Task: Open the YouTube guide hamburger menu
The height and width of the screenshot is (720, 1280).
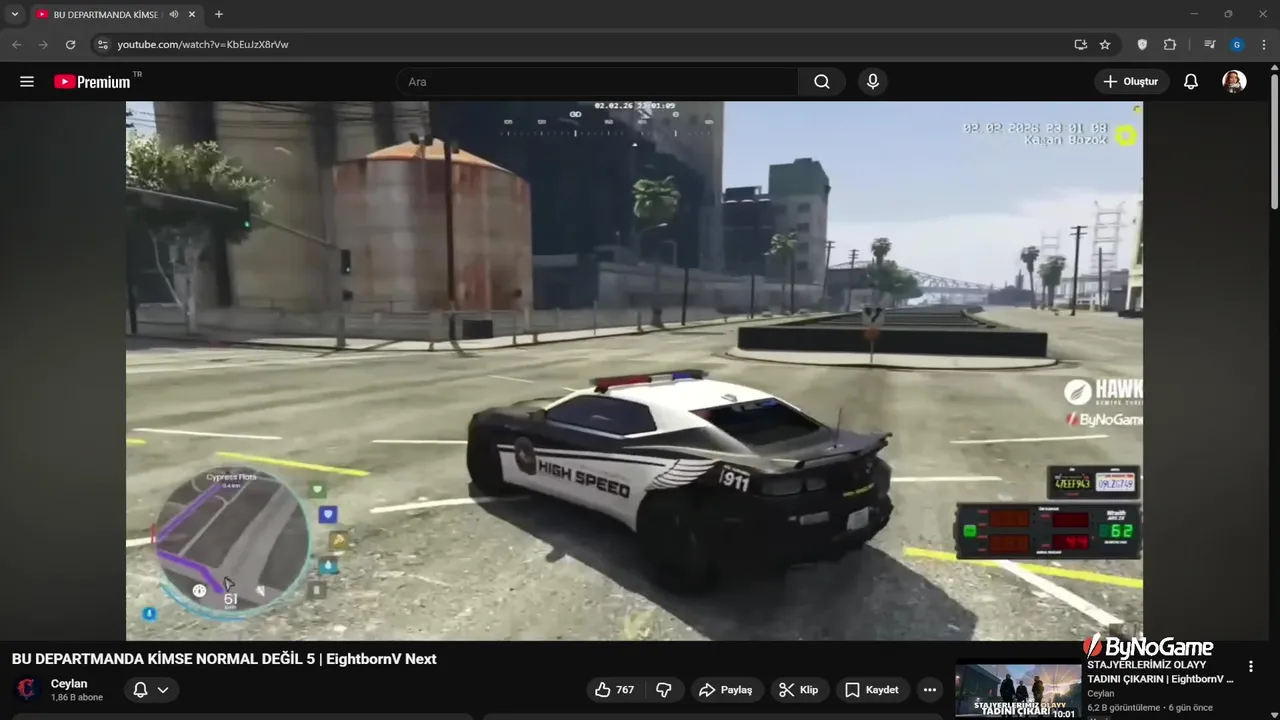Action: [27, 82]
